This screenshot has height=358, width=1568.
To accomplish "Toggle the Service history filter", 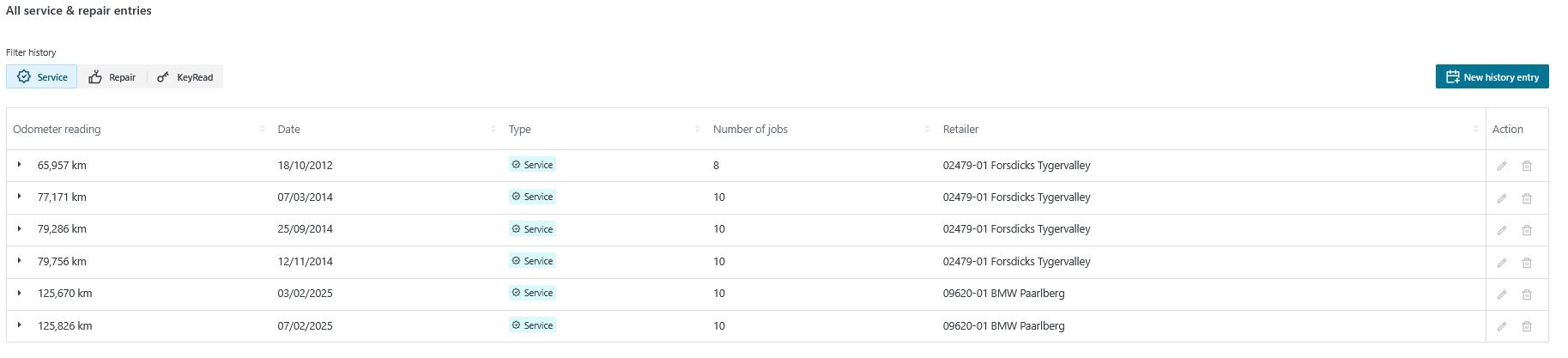I will point(42,76).
